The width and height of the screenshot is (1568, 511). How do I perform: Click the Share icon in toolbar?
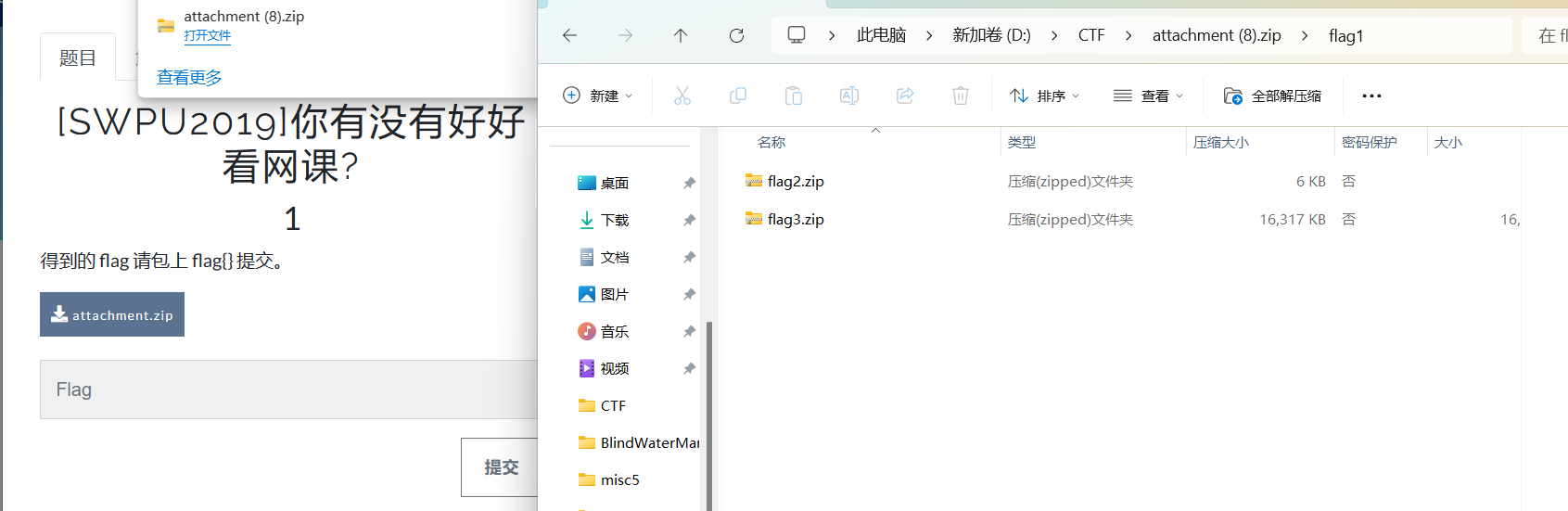click(x=905, y=96)
